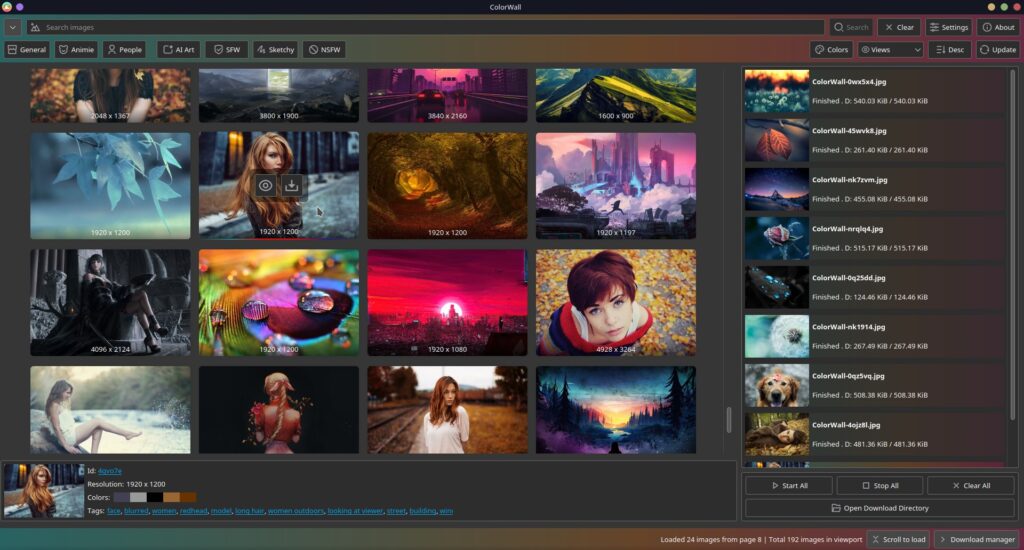Click the Search magnifier button
Viewport: 1024px width, 550px height.
click(x=850, y=27)
